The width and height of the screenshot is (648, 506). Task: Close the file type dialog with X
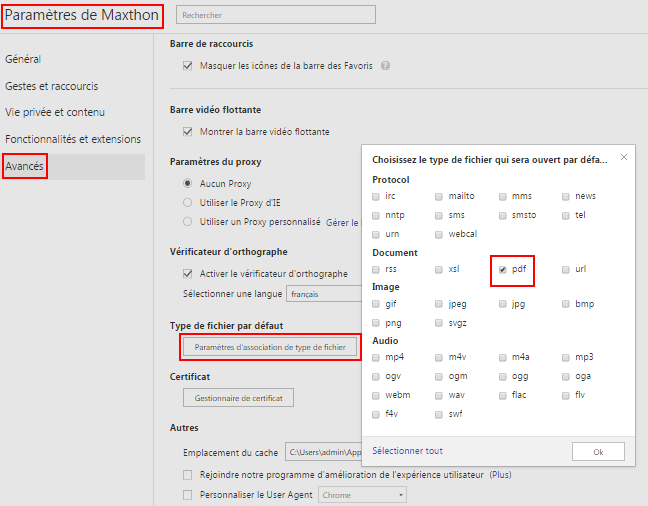624,157
